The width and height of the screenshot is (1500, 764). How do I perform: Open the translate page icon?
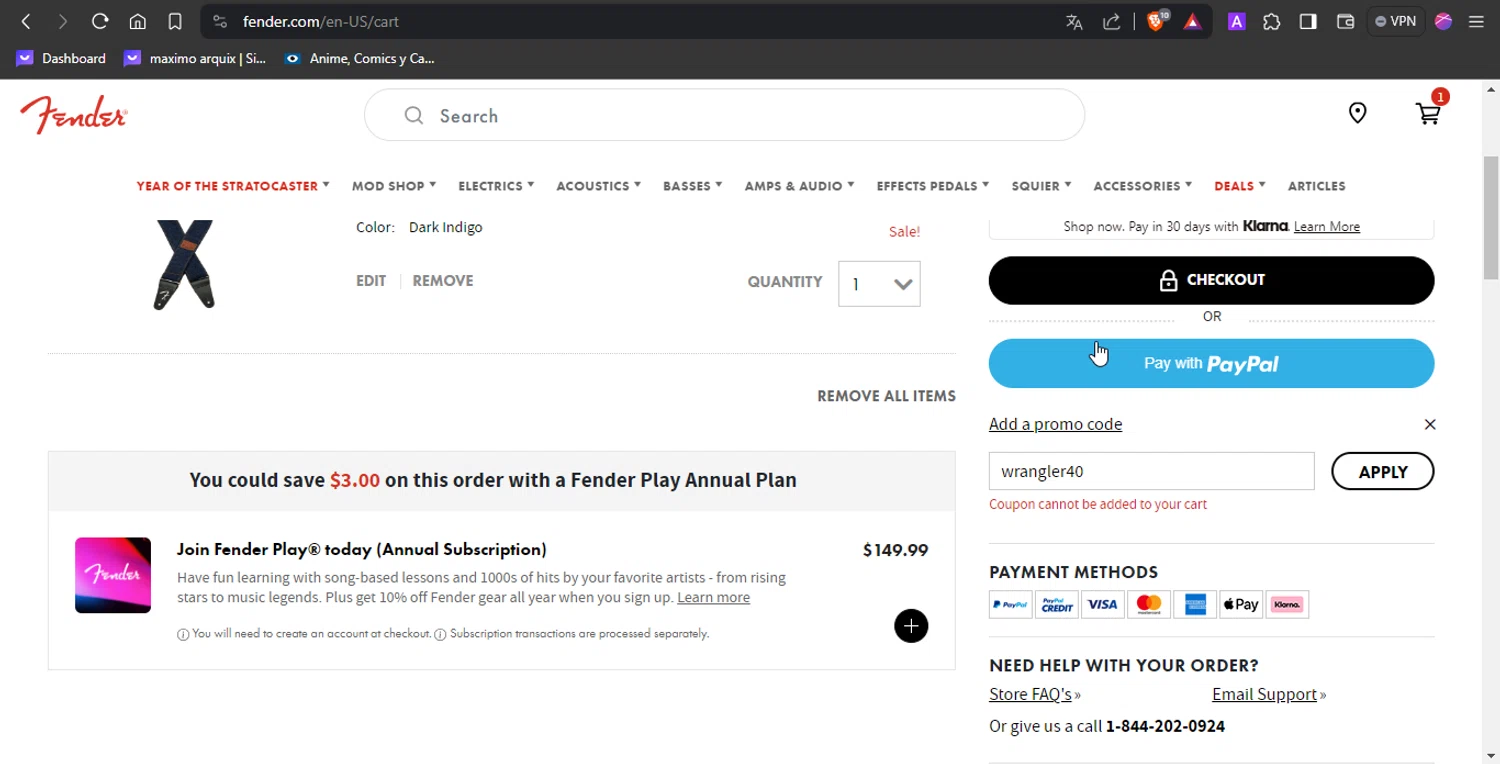pyautogui.click(x=1075, y=21)
